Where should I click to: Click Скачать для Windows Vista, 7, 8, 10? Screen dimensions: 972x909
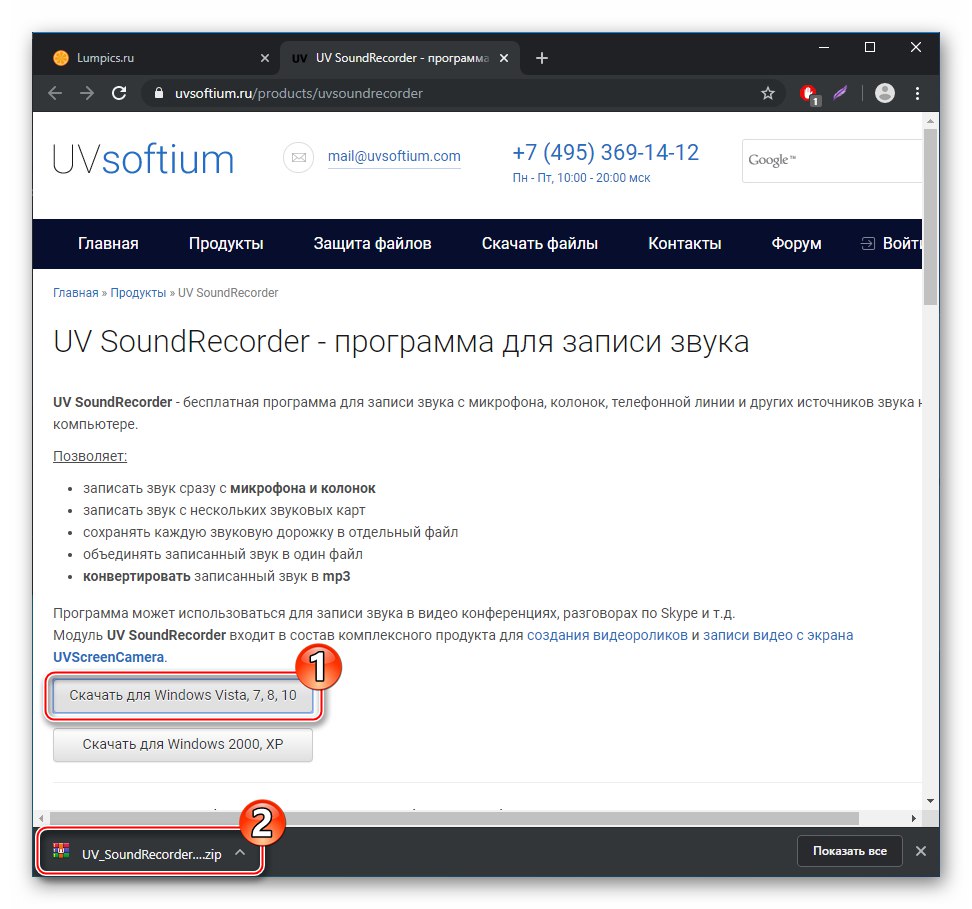183,696
